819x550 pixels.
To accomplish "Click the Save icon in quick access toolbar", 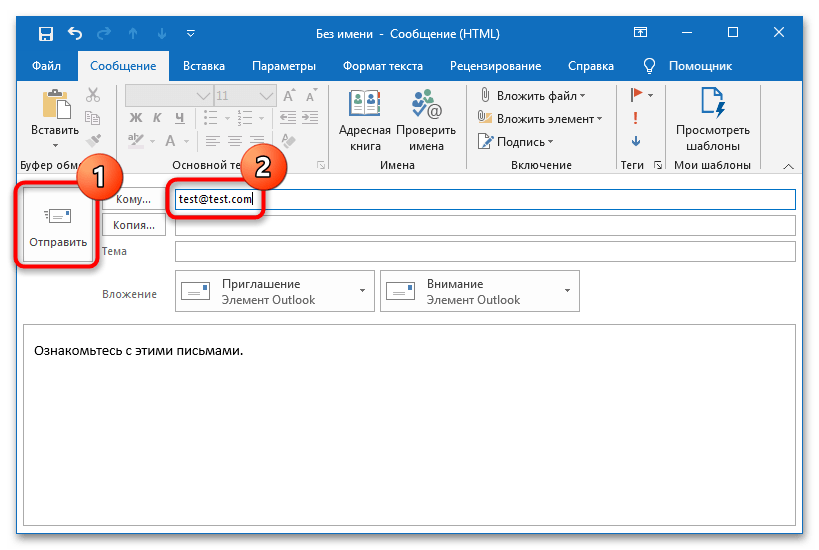I will 46,34.
